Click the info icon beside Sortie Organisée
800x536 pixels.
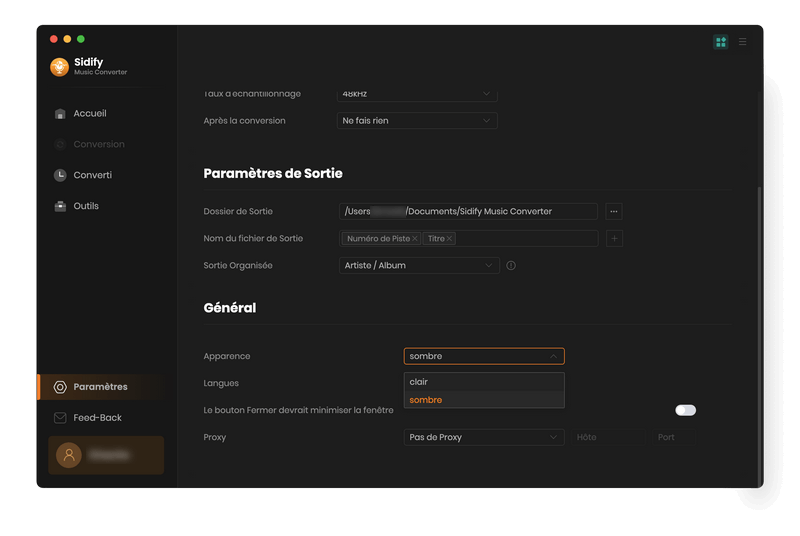coord(511,266)
